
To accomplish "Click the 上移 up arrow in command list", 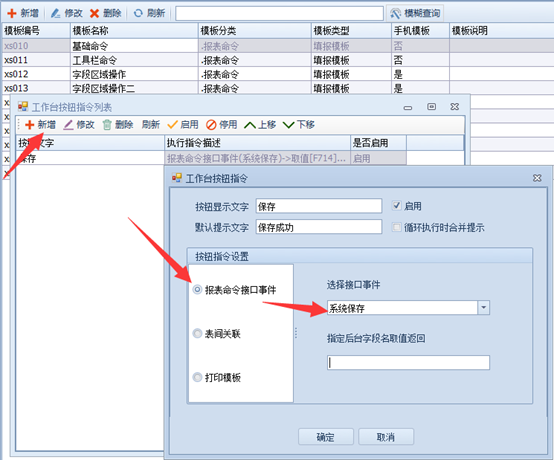I will (250, 125).
